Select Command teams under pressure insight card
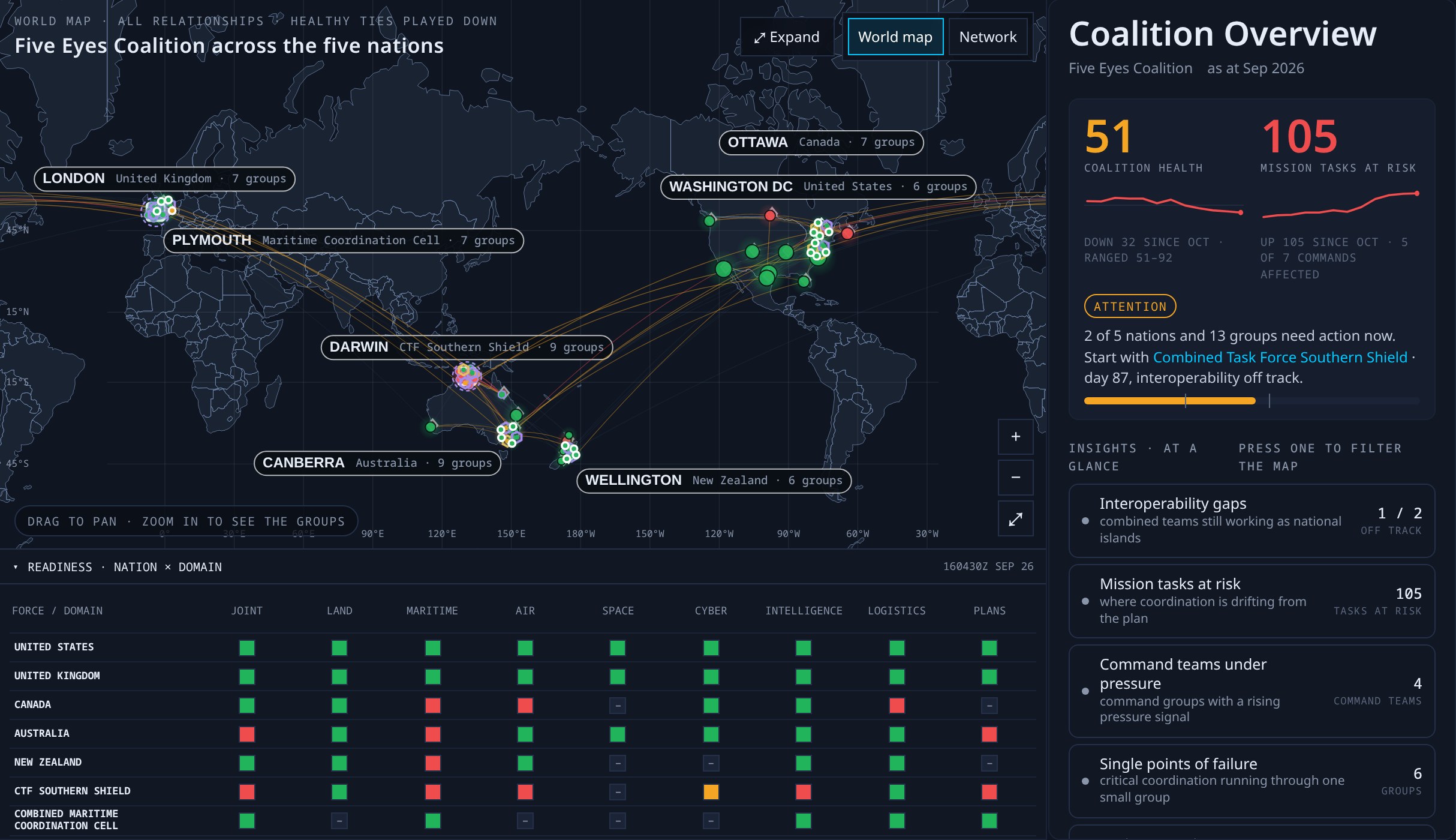This screenshot has width=1456, height=840. click(1252, 691)
